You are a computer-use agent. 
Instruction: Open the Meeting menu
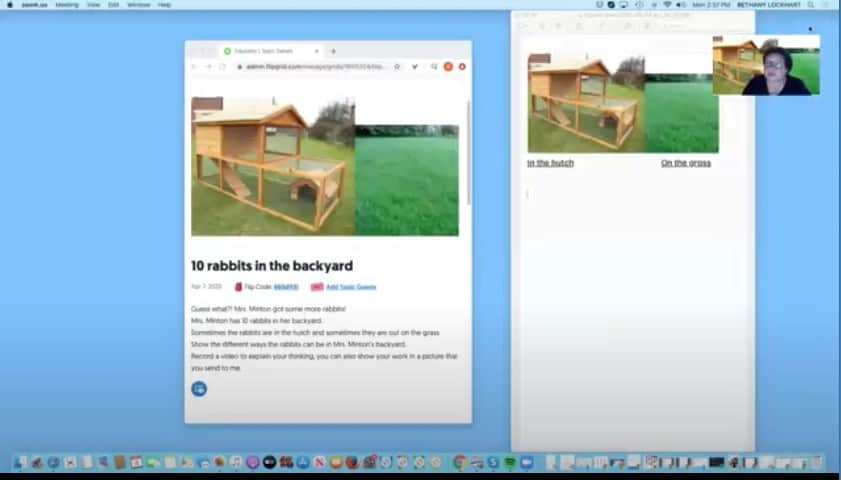66,5
